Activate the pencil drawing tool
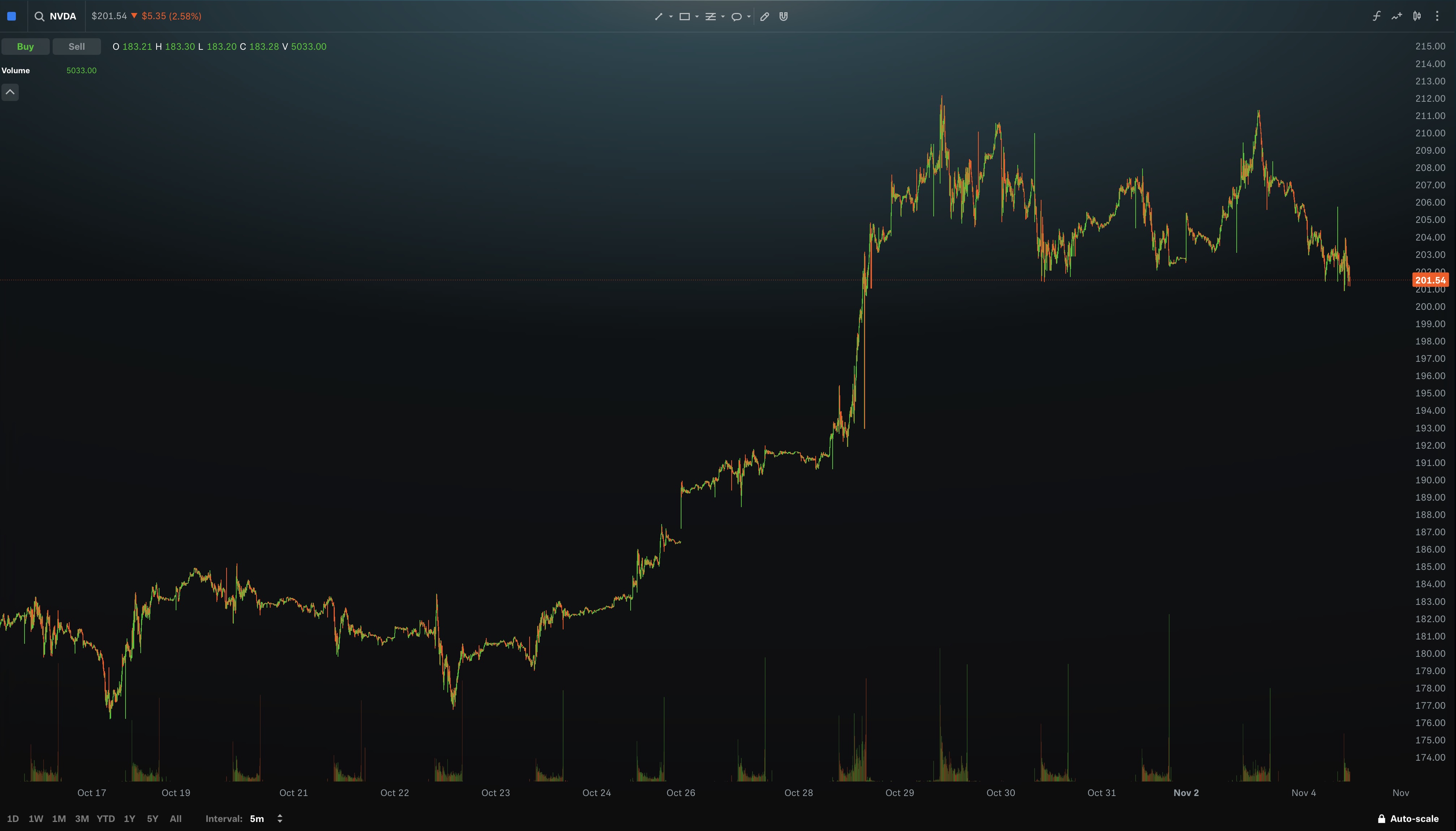The image size is (1456, 831). tap(765, 17)
